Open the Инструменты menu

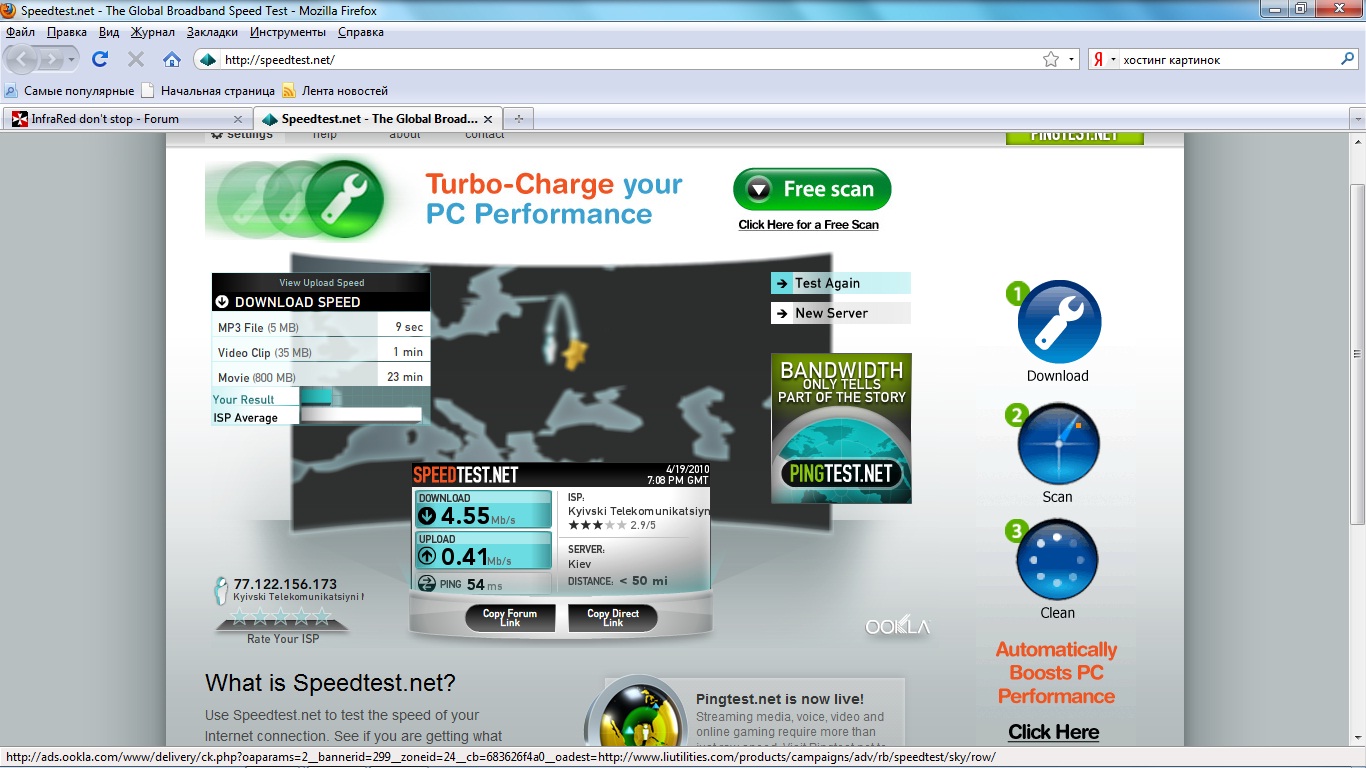(x=290, y=32)
